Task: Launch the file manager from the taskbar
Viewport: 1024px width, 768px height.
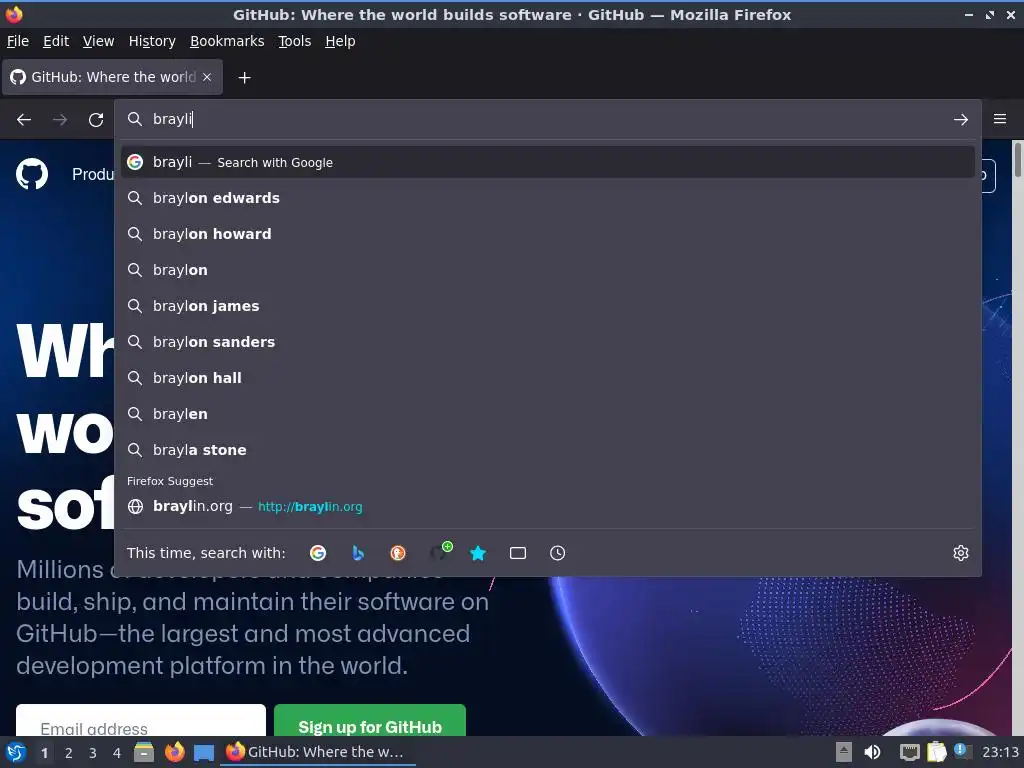Action: point(144,752)
